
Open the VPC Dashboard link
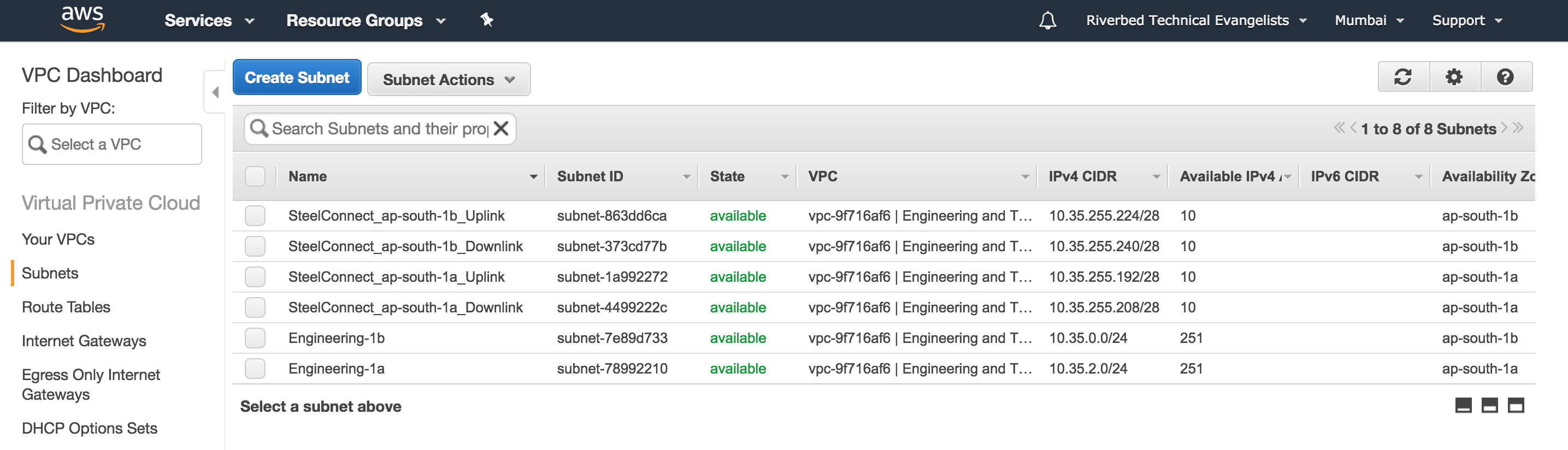tap(92, 75)
